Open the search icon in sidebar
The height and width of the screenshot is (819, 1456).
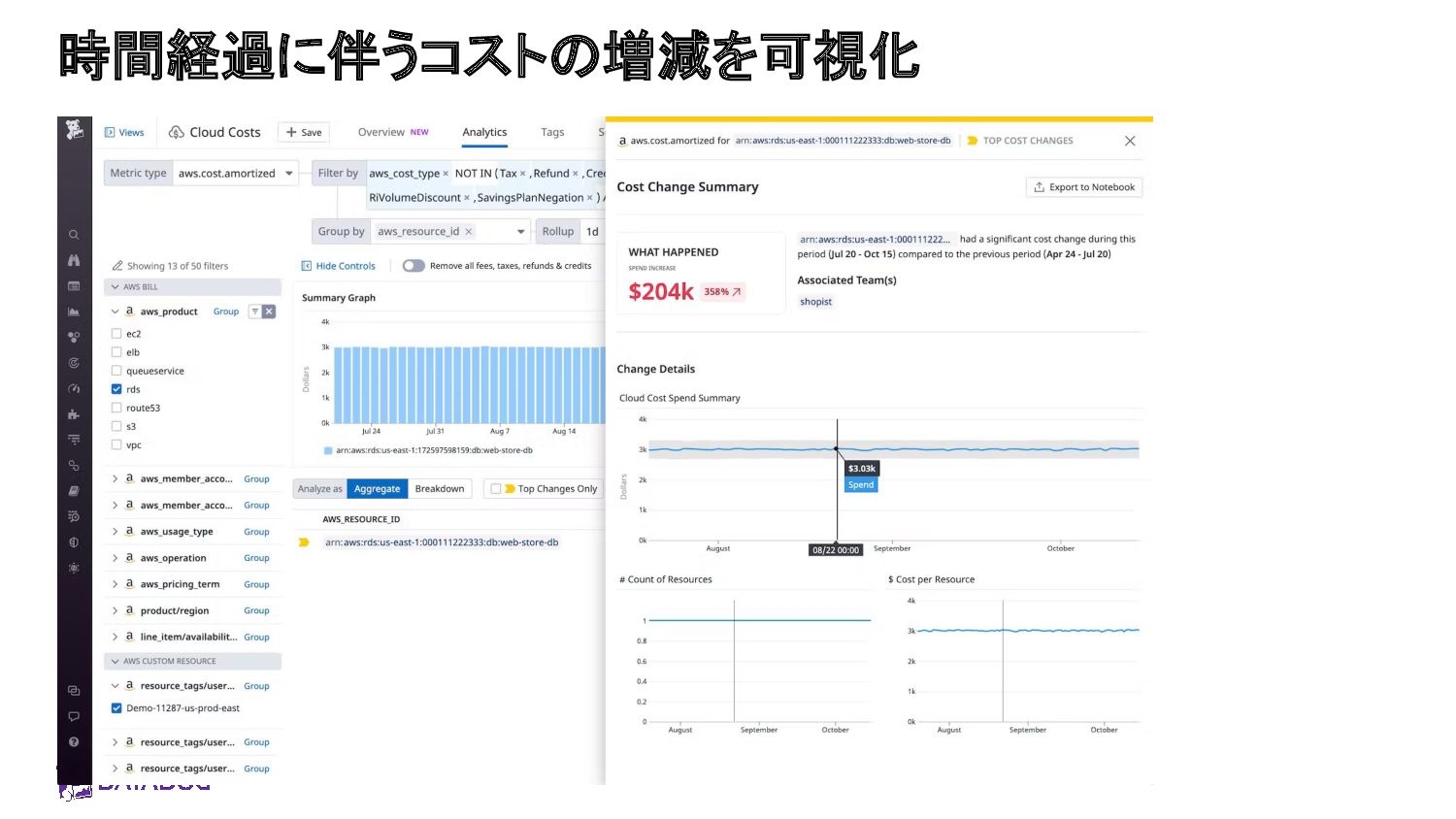pyautogui.click(x=74, y=235)
